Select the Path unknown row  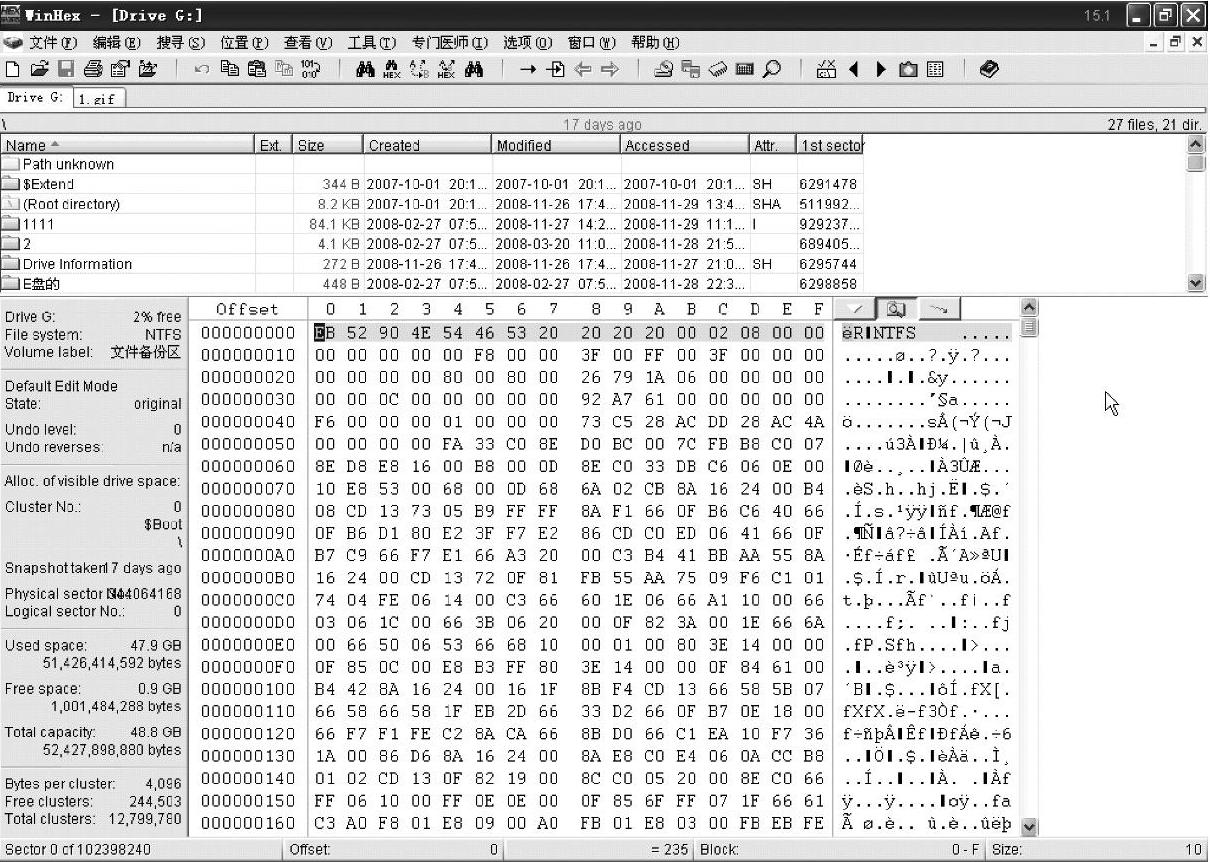432,164
